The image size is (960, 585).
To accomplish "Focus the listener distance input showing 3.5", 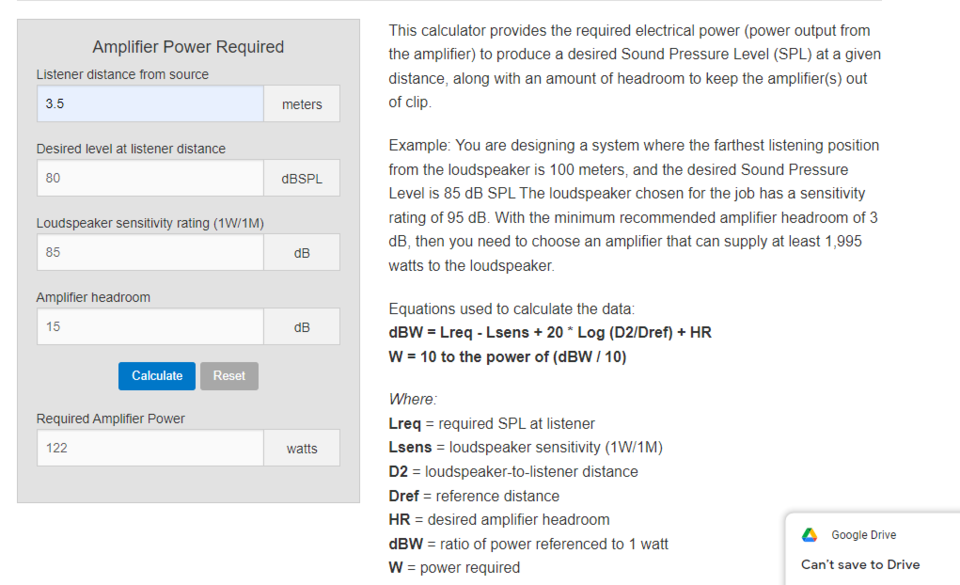I will [x=150, y=103].
